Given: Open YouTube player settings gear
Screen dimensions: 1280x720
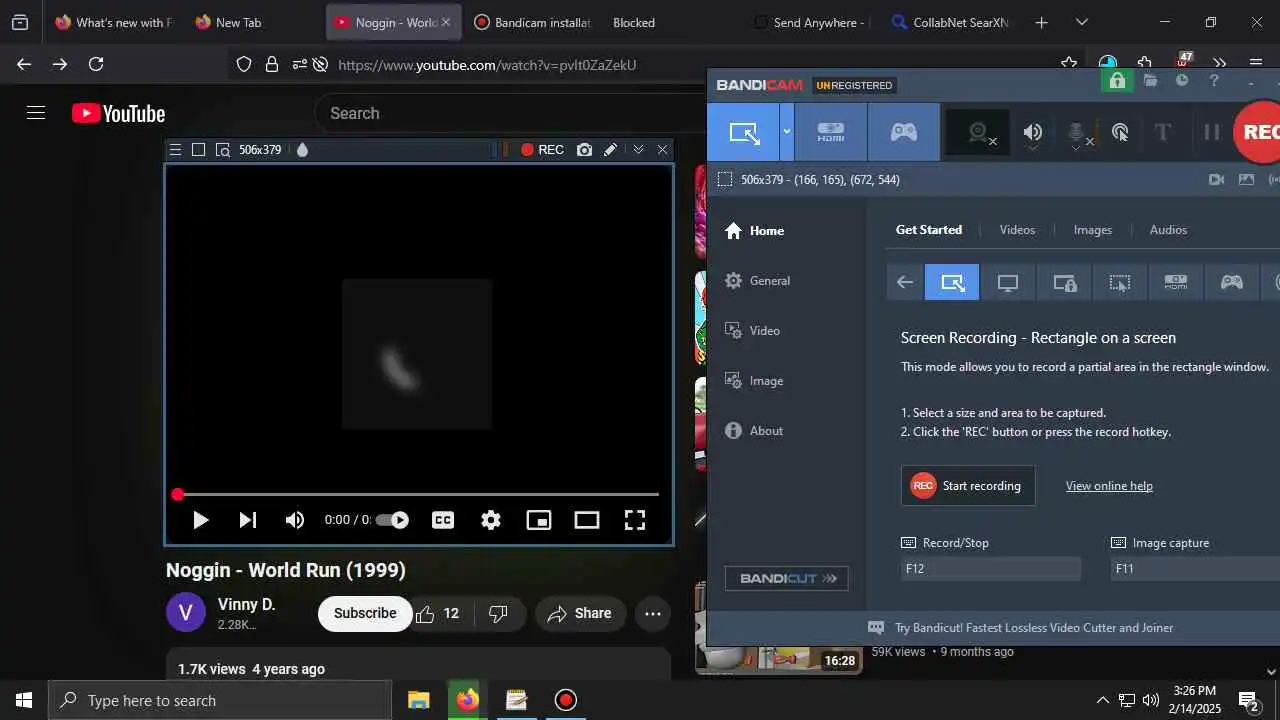Looking at the screenshot, I should 491,520.
